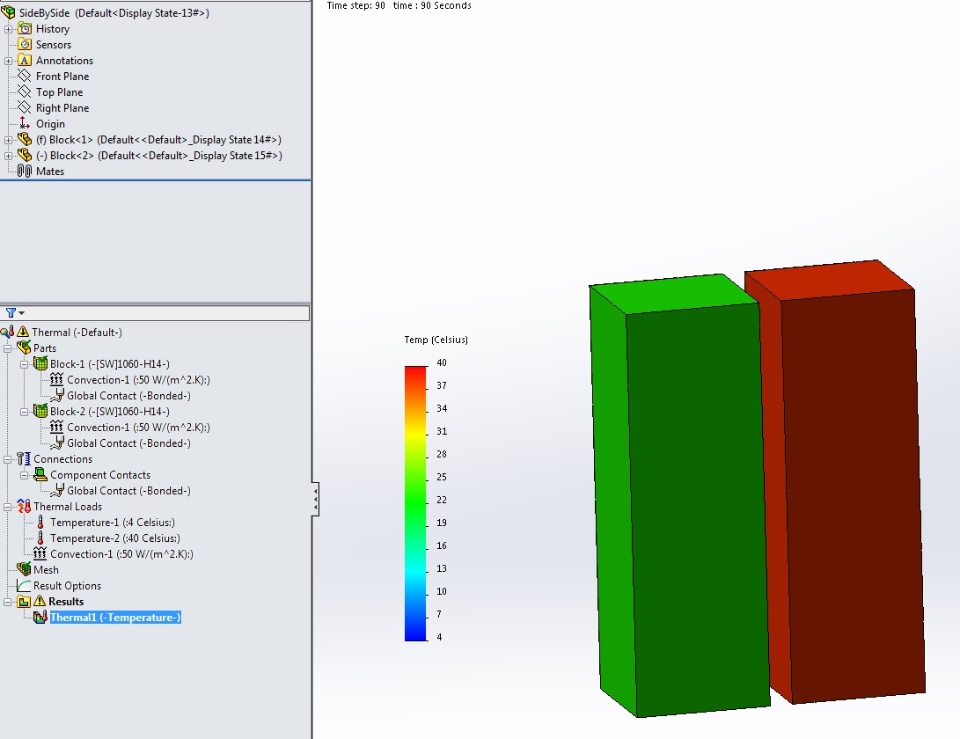Click the Component Contacts icon
This screenshot has width=960, height=739.
pos(40,475)
